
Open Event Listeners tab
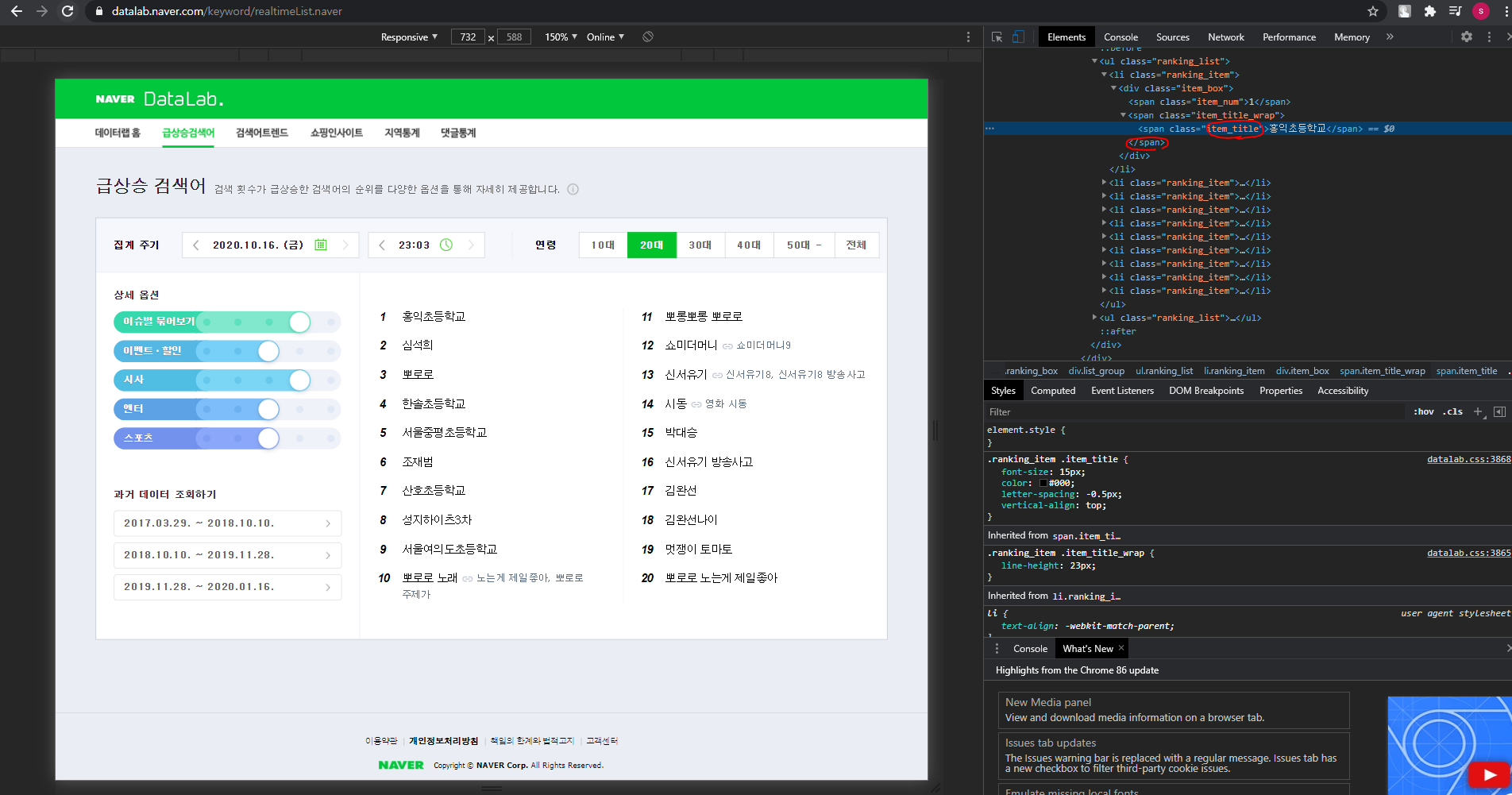point(1122,391)
